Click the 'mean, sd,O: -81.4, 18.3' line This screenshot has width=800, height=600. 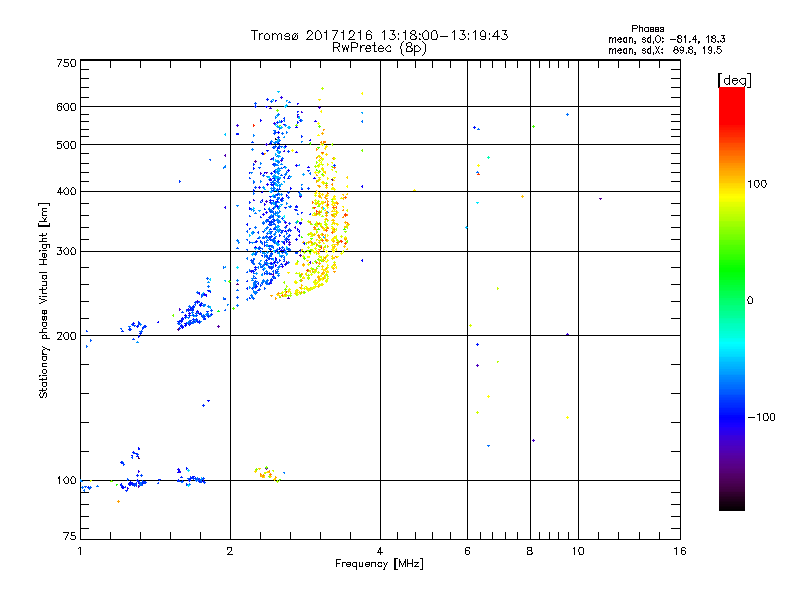tap(666, 39)
